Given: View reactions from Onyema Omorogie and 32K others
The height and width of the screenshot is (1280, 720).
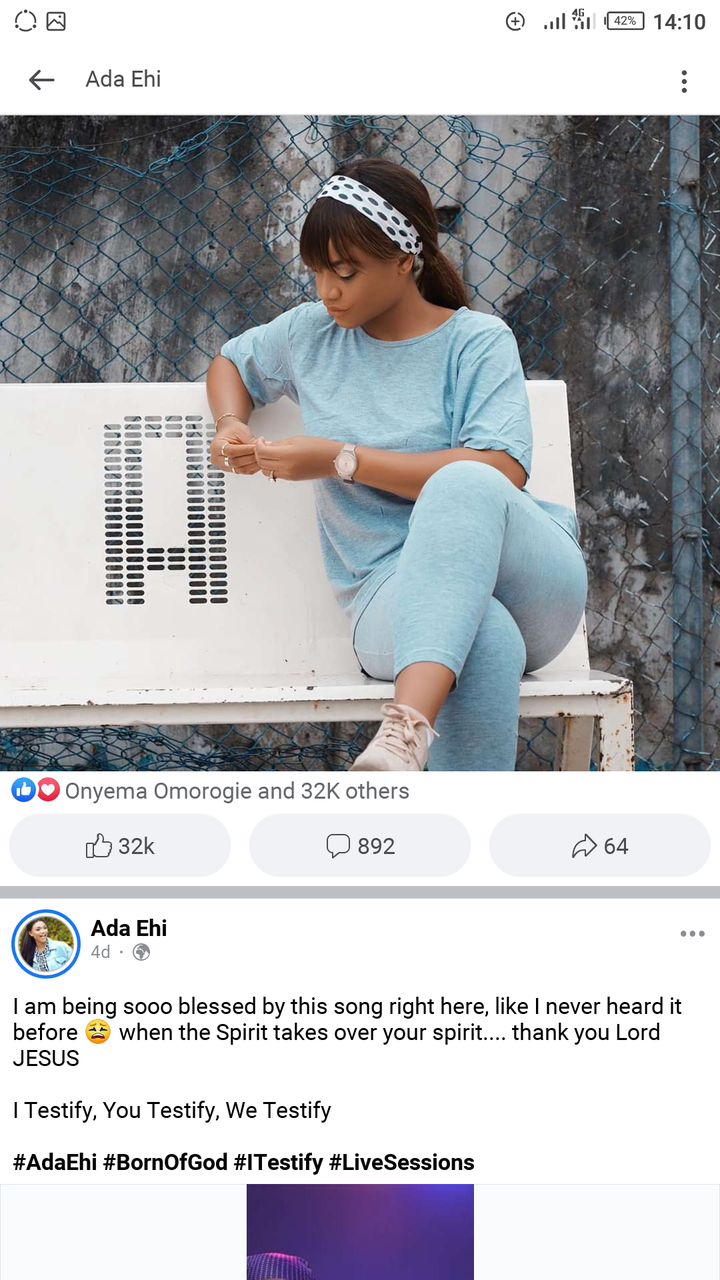Looking at the screenshot, I should coord(237,791).
